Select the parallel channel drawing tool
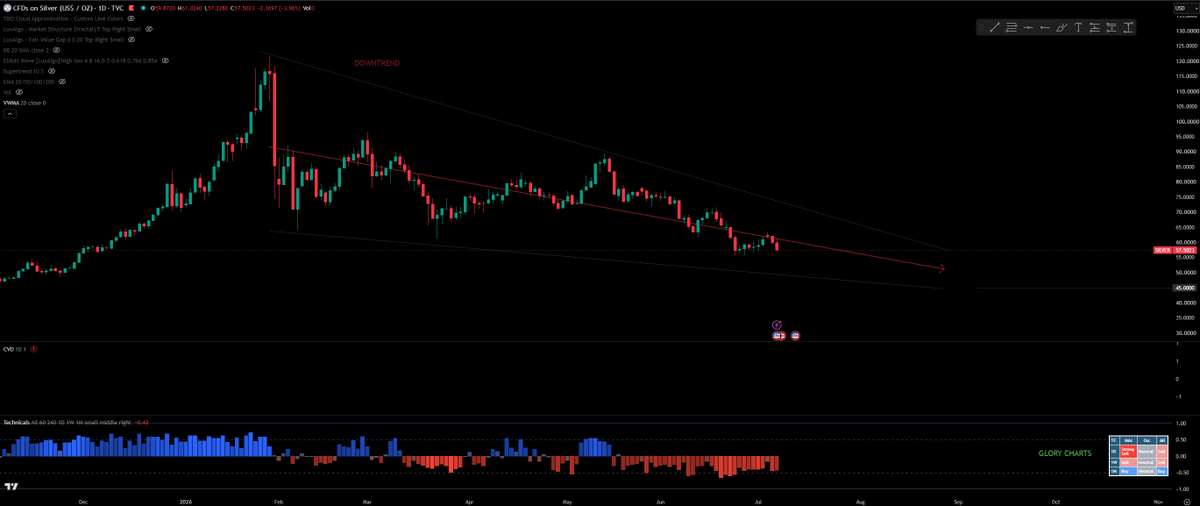 1011,27
